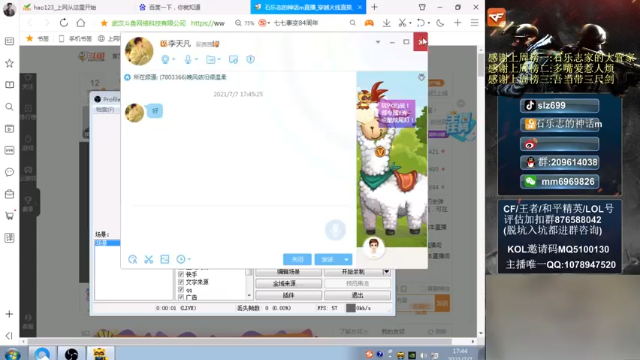The height and width of the screenshot is (360, 640).
Task: Open the dropdown next to the recording button
Action: (386, 272)
